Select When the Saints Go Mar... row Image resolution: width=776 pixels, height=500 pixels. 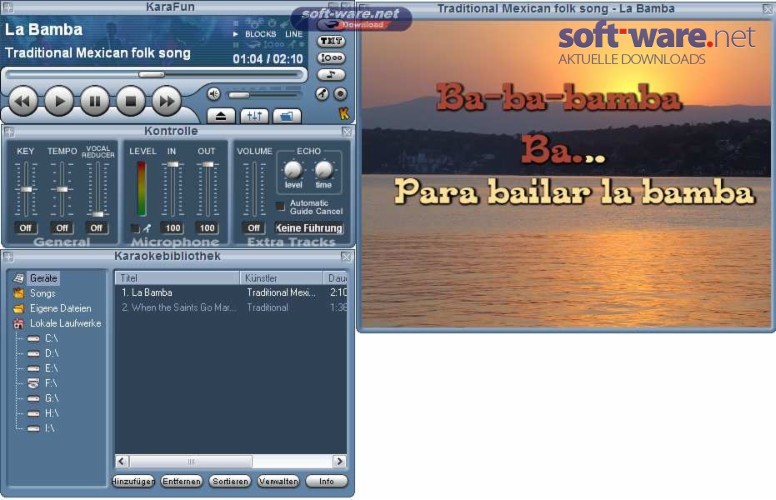click(231, 307)
